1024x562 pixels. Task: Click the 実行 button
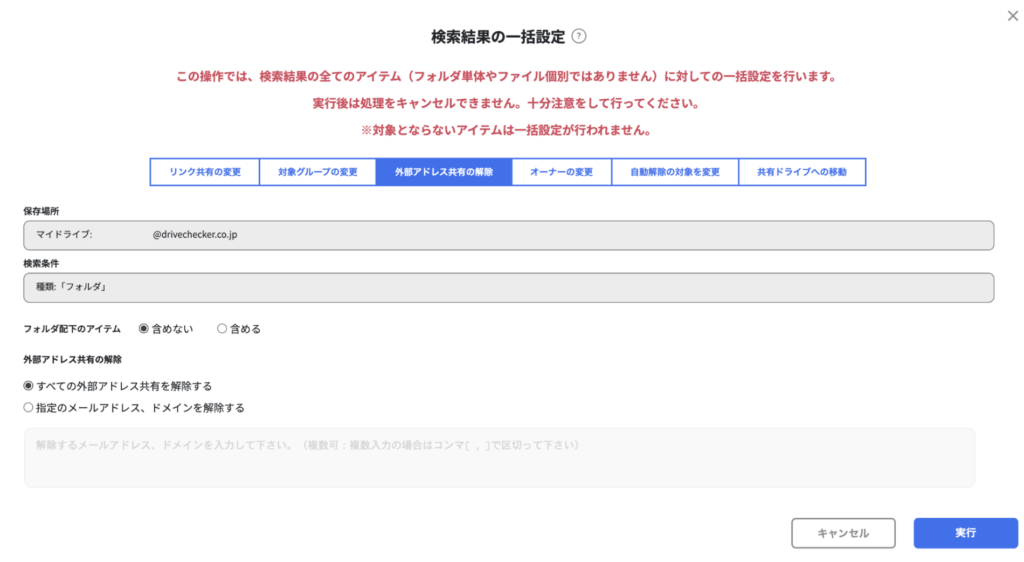[965, 533]
